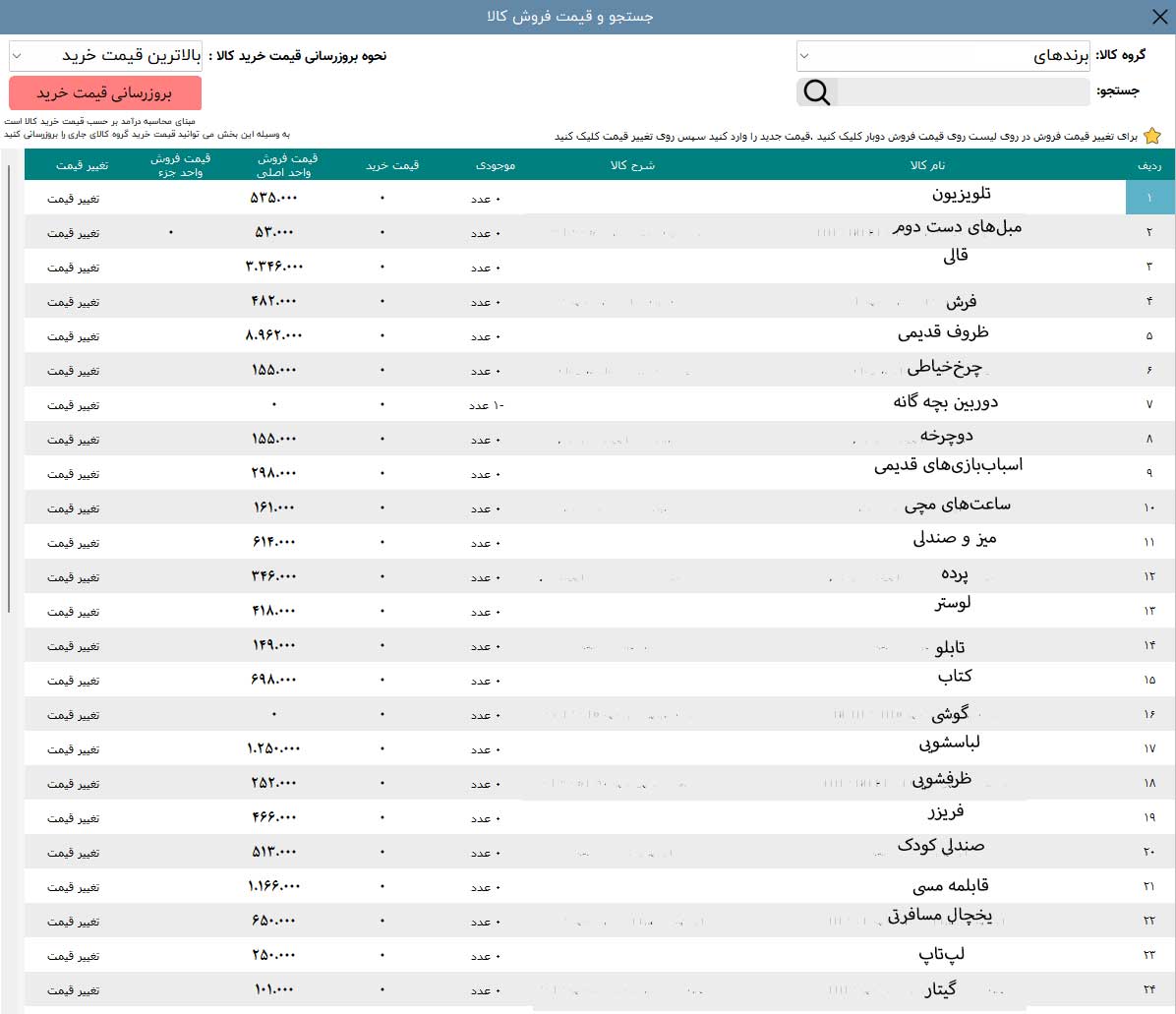This screenshot has height=1014, width=1176.
Task: Select the پرده item name
Action: (955, 574)
